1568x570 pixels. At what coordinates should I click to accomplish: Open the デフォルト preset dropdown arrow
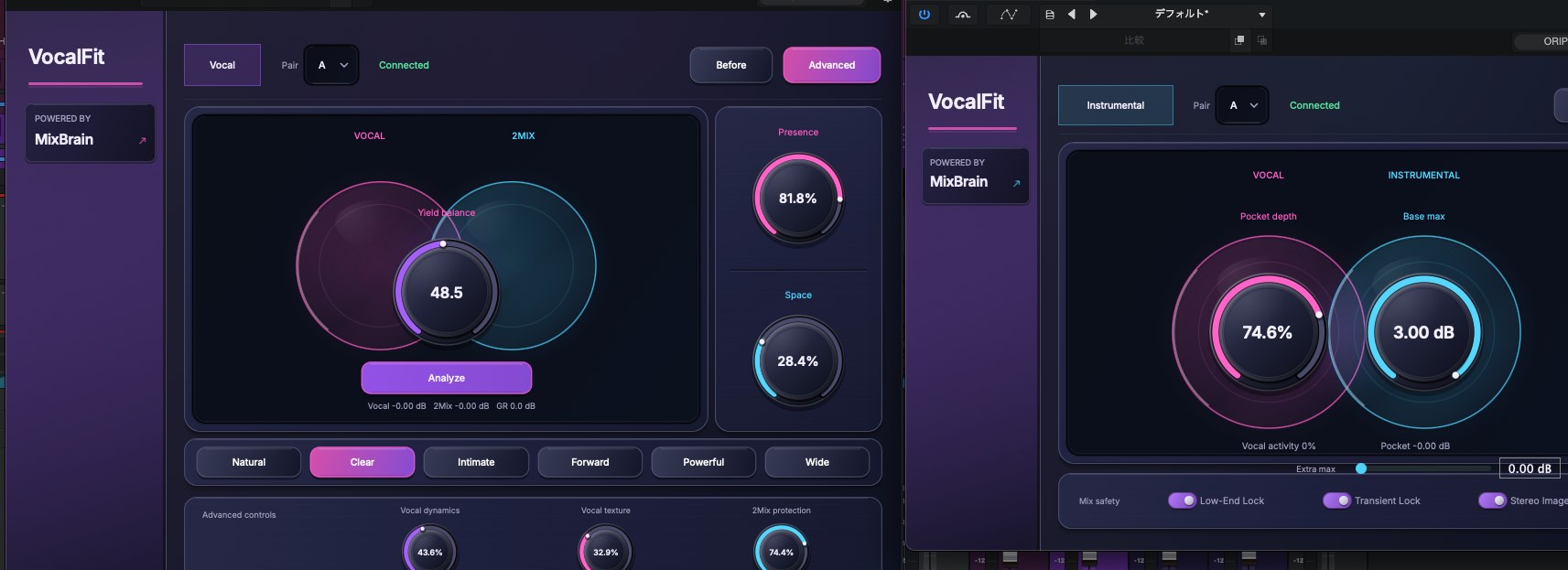1262,15
